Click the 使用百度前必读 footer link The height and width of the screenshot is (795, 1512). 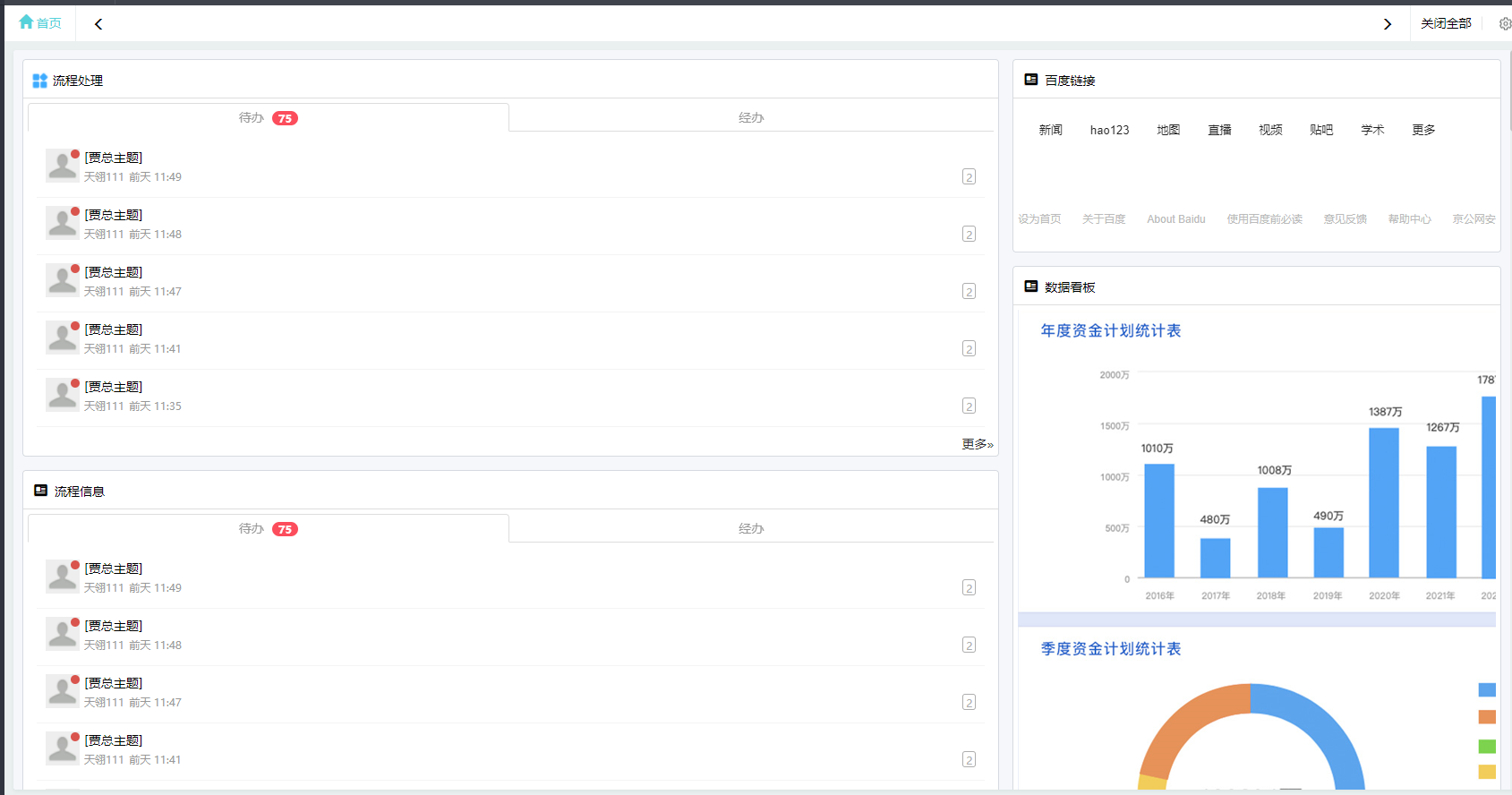(1264, 219)
